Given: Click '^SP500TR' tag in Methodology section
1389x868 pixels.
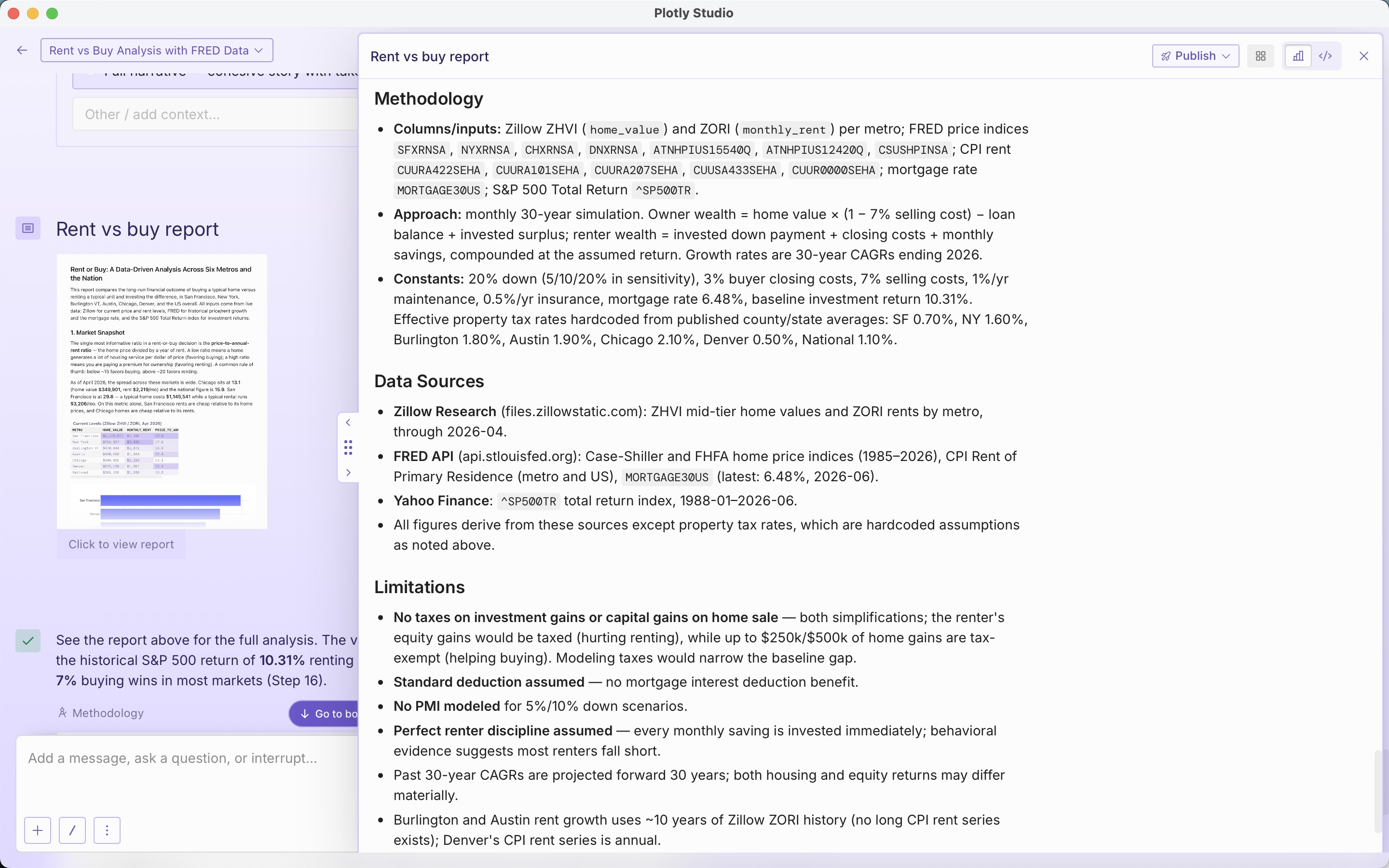Looking at the screenshot, I should (663, 190).
